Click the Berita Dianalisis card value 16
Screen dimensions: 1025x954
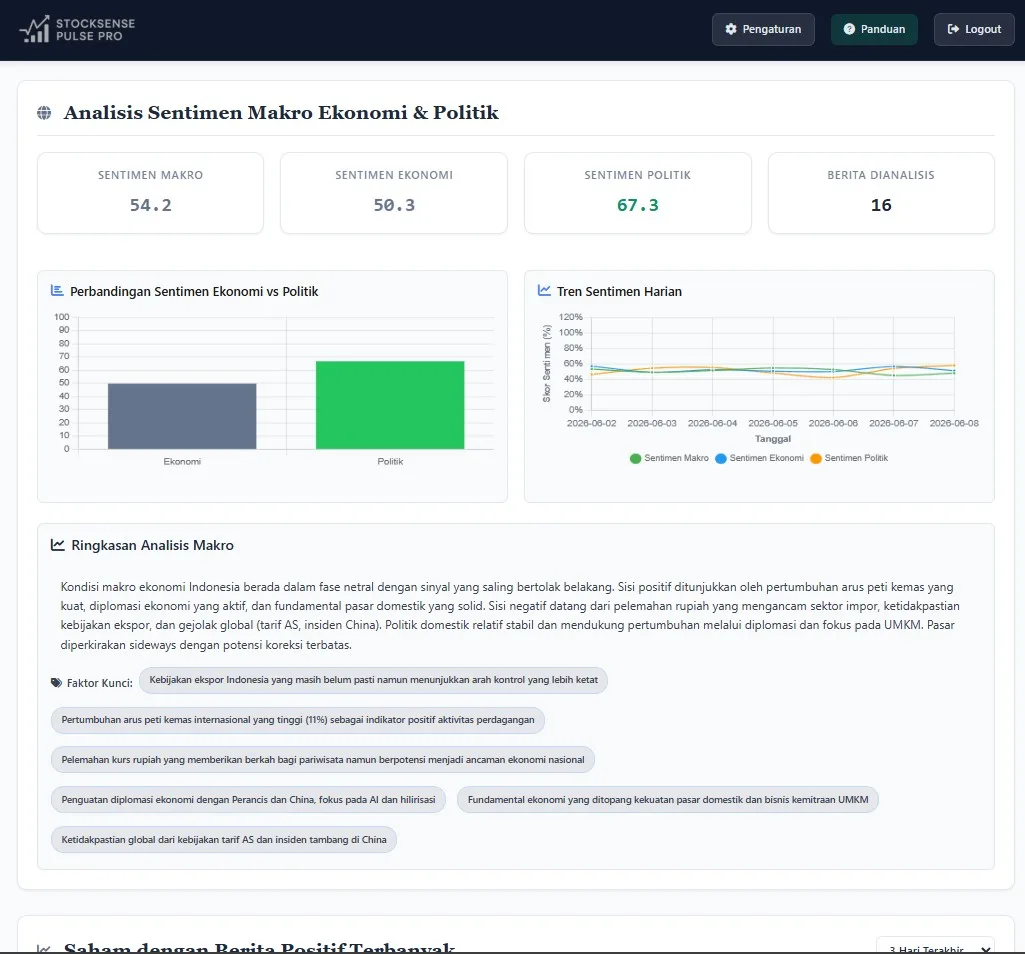point(881,205)
